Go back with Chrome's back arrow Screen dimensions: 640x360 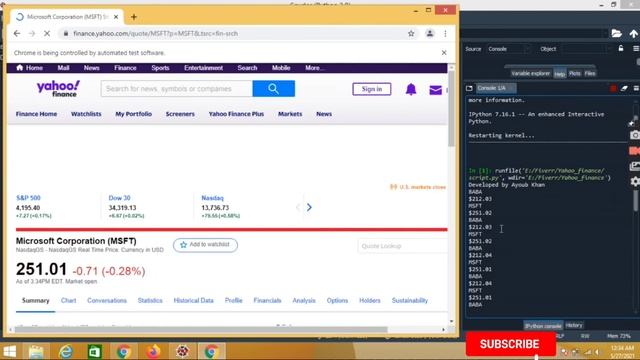click(x=17, y=33)
